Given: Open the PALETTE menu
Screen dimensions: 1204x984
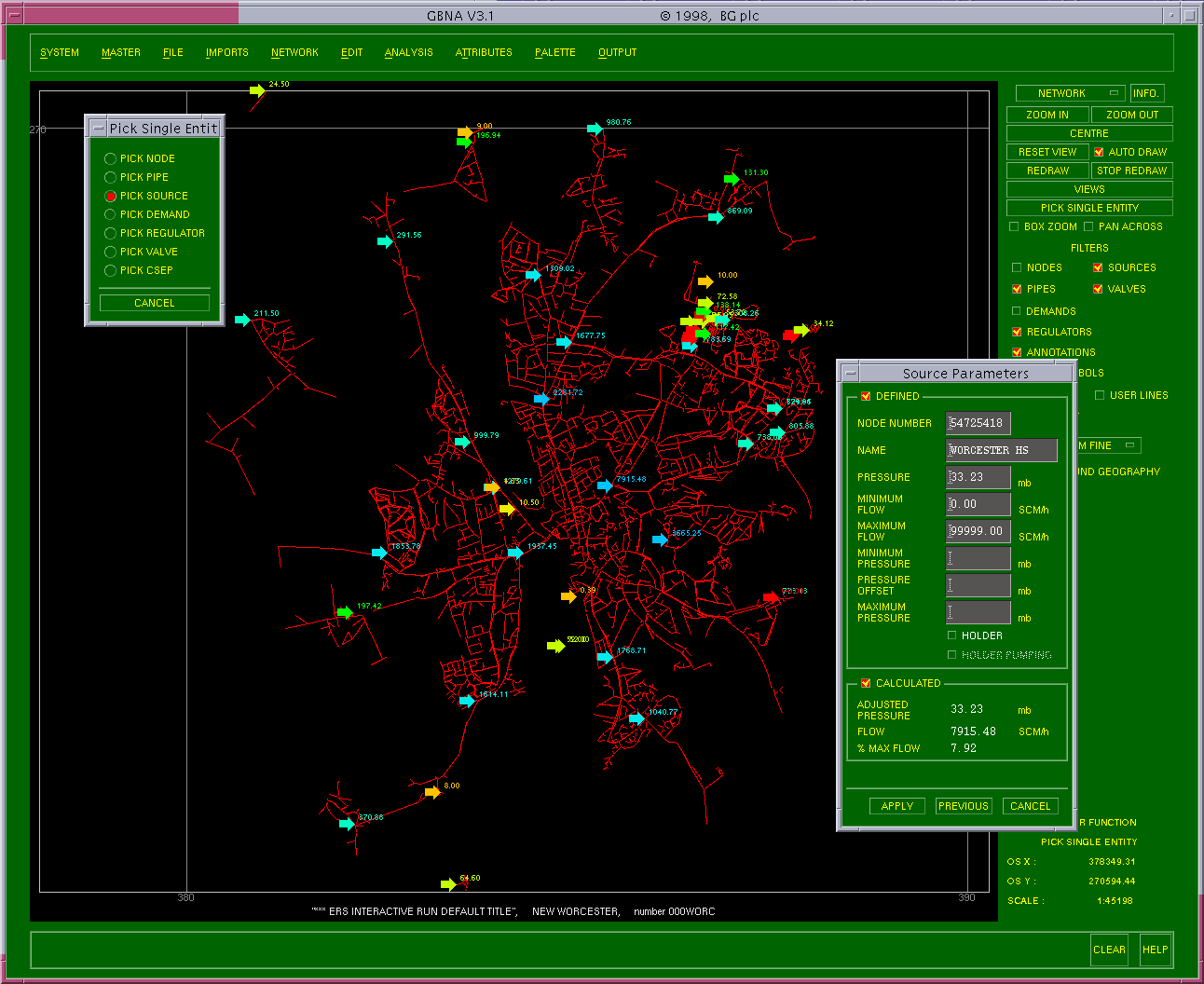Looking at the screenshot, I should tap(554, 52).
